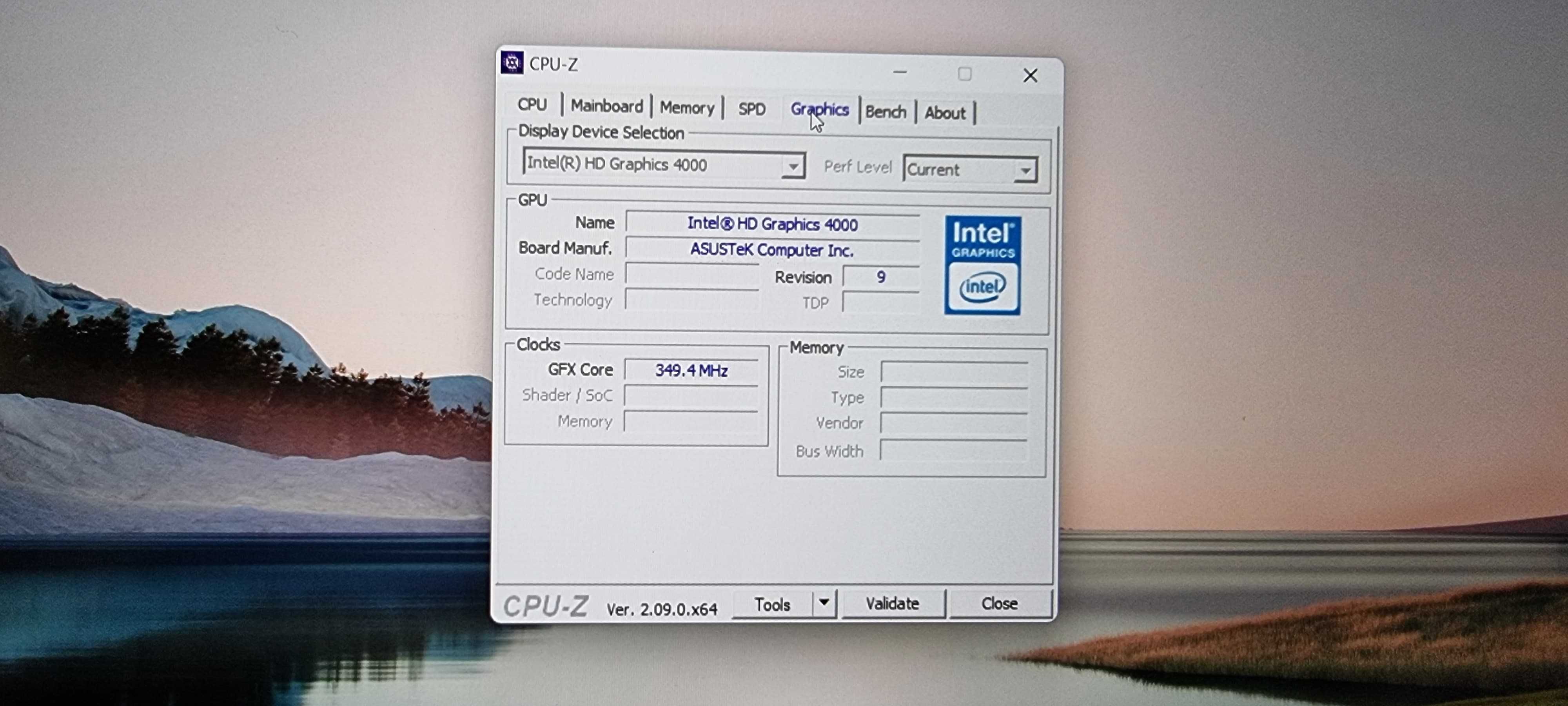Close CPU-Z window with X button
1568x706 pixels.
(1030, 76)
